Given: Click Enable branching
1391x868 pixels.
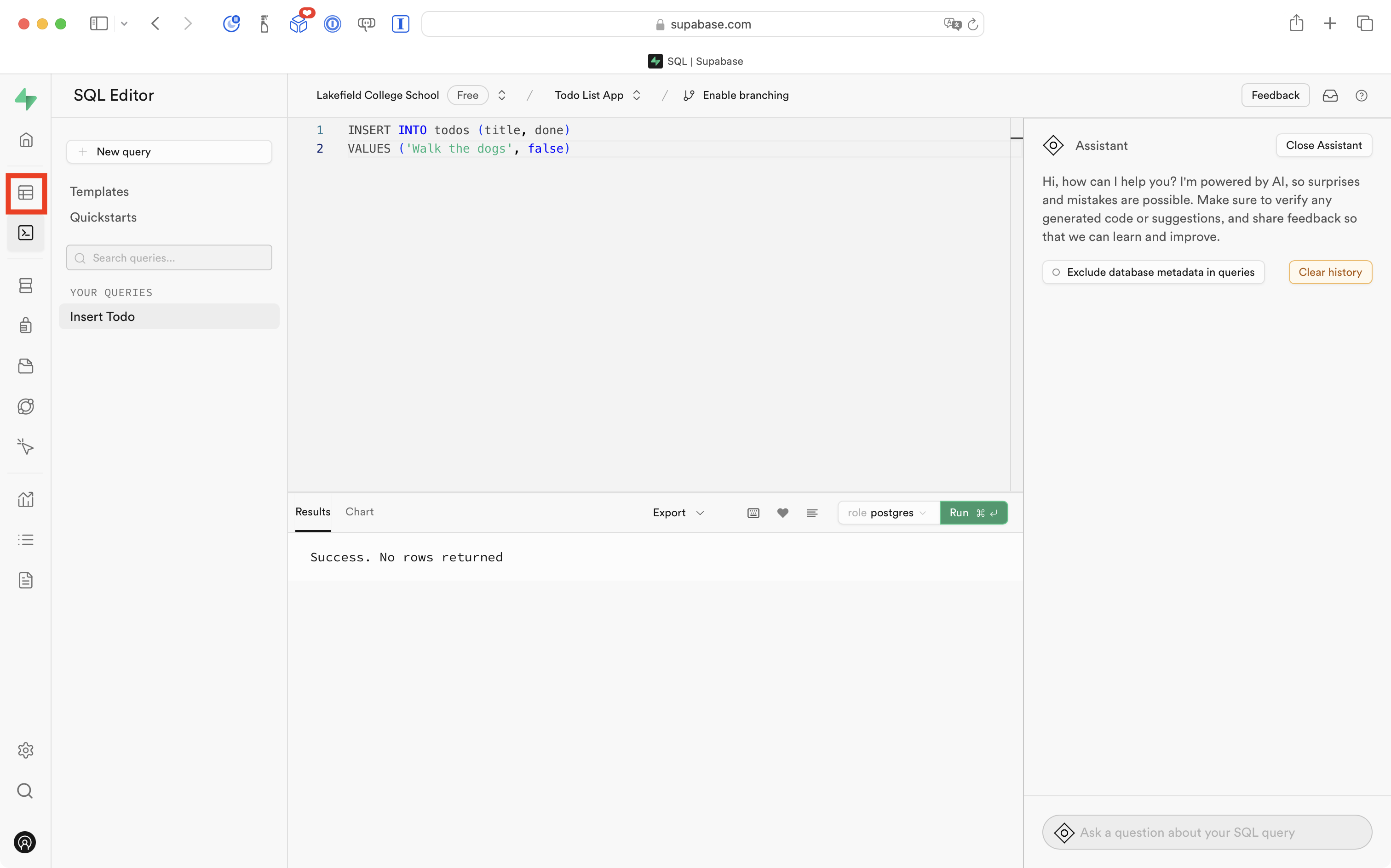Looking at the screenshot, I should click(x=737, y=95).
